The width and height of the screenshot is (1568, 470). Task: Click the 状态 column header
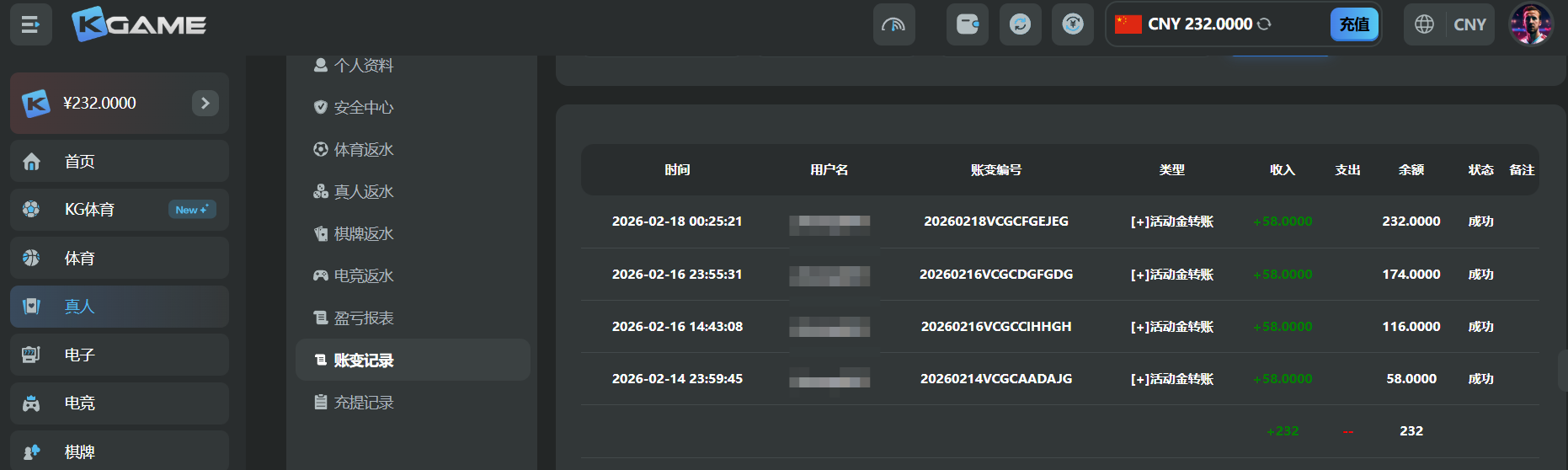(1481, 169)
